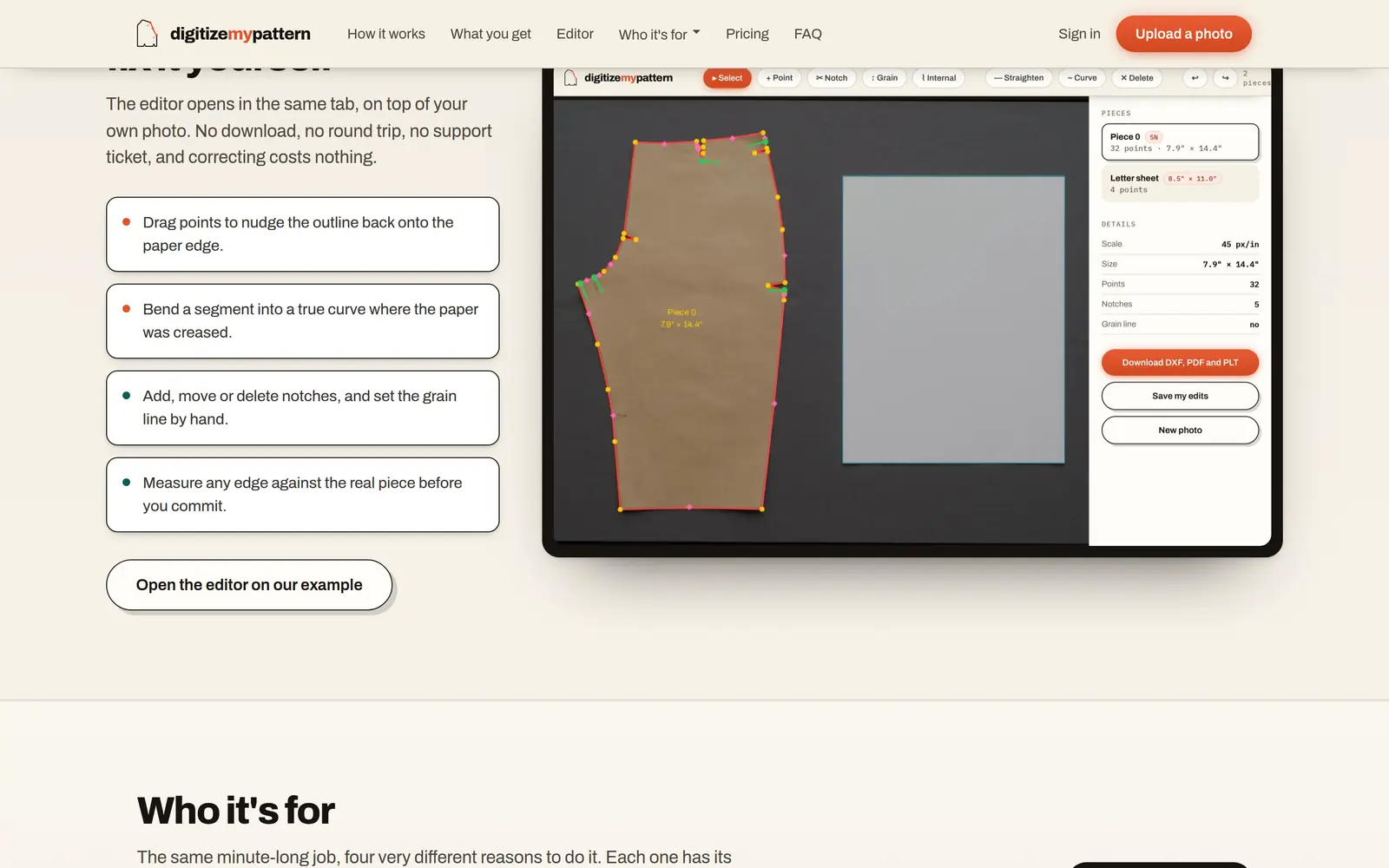Click the Size value in Details
1389x868 pixels.
[x=1230, y=264]
